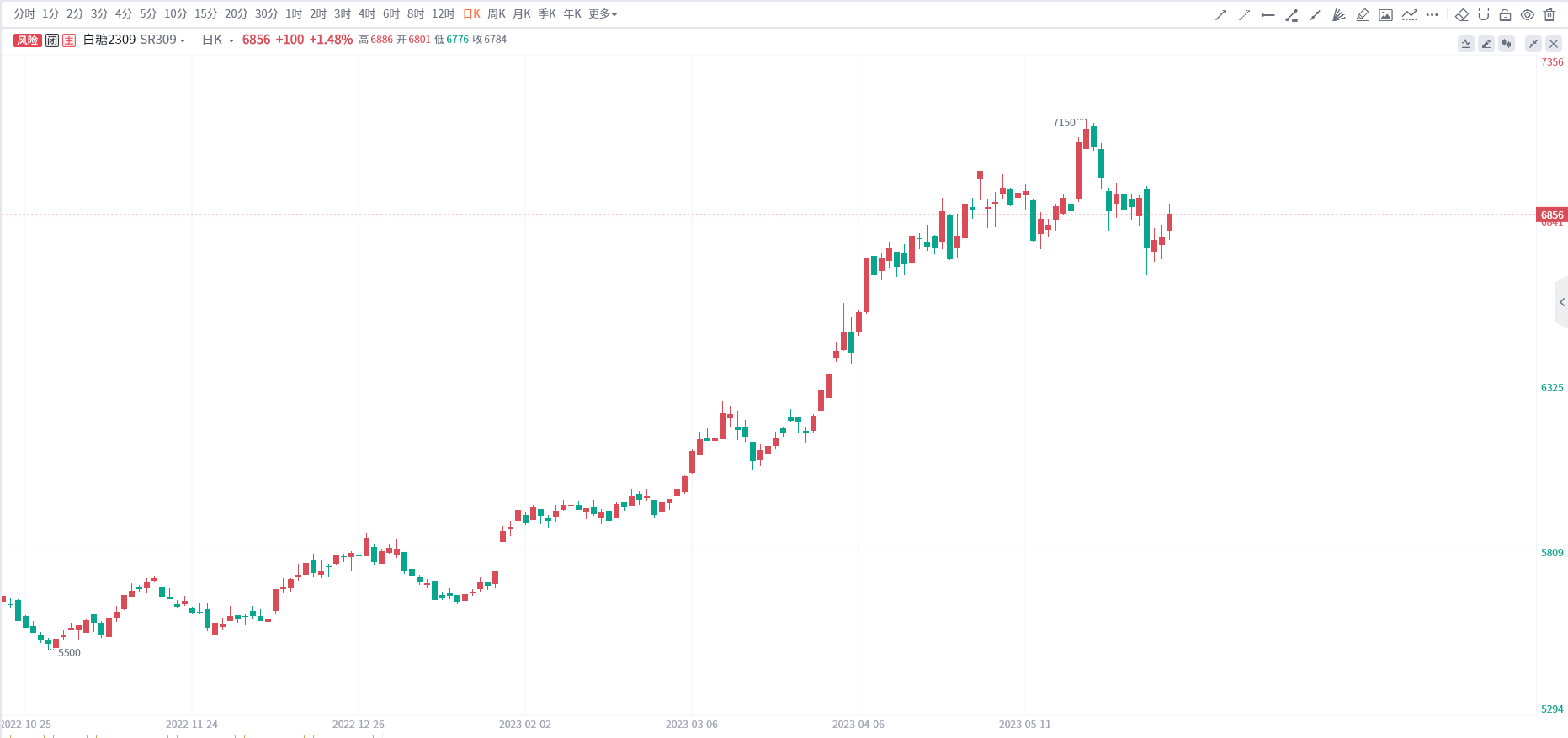Select the dashed arrow drawing tool
1568x738 pixels.
(1245, 14)
